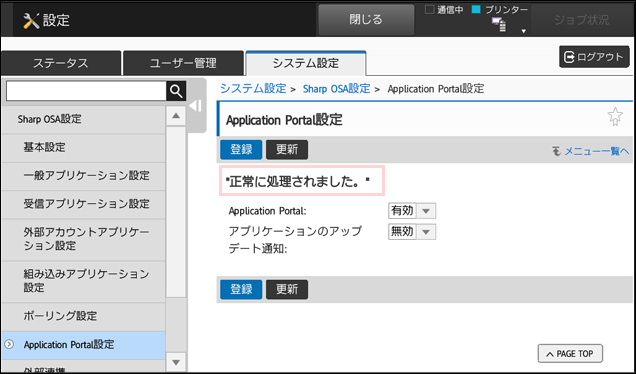The width and height of the screenshot is (636, 374).
Task: Open the printer status dropdown arrow
Action: coord(524,31)
